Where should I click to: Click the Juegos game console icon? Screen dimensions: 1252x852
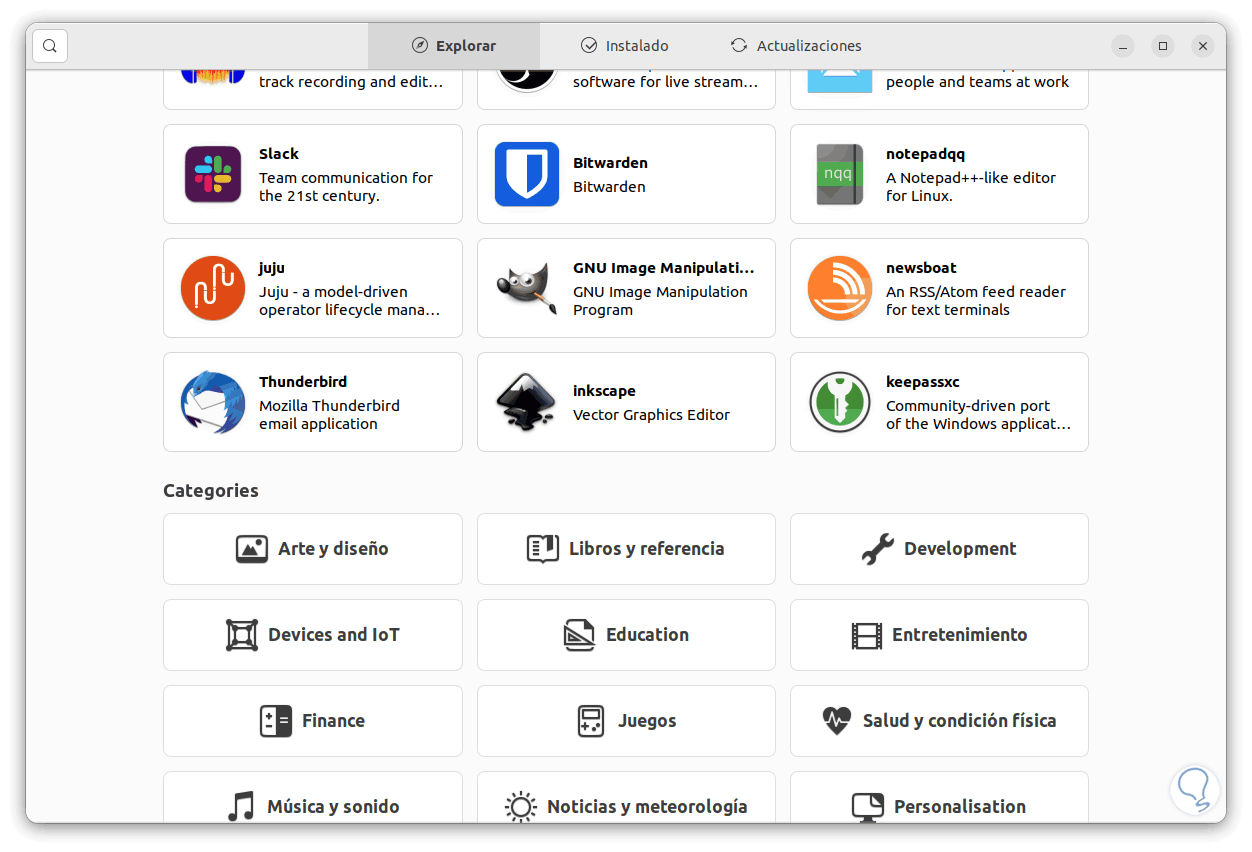coord(592,721)
